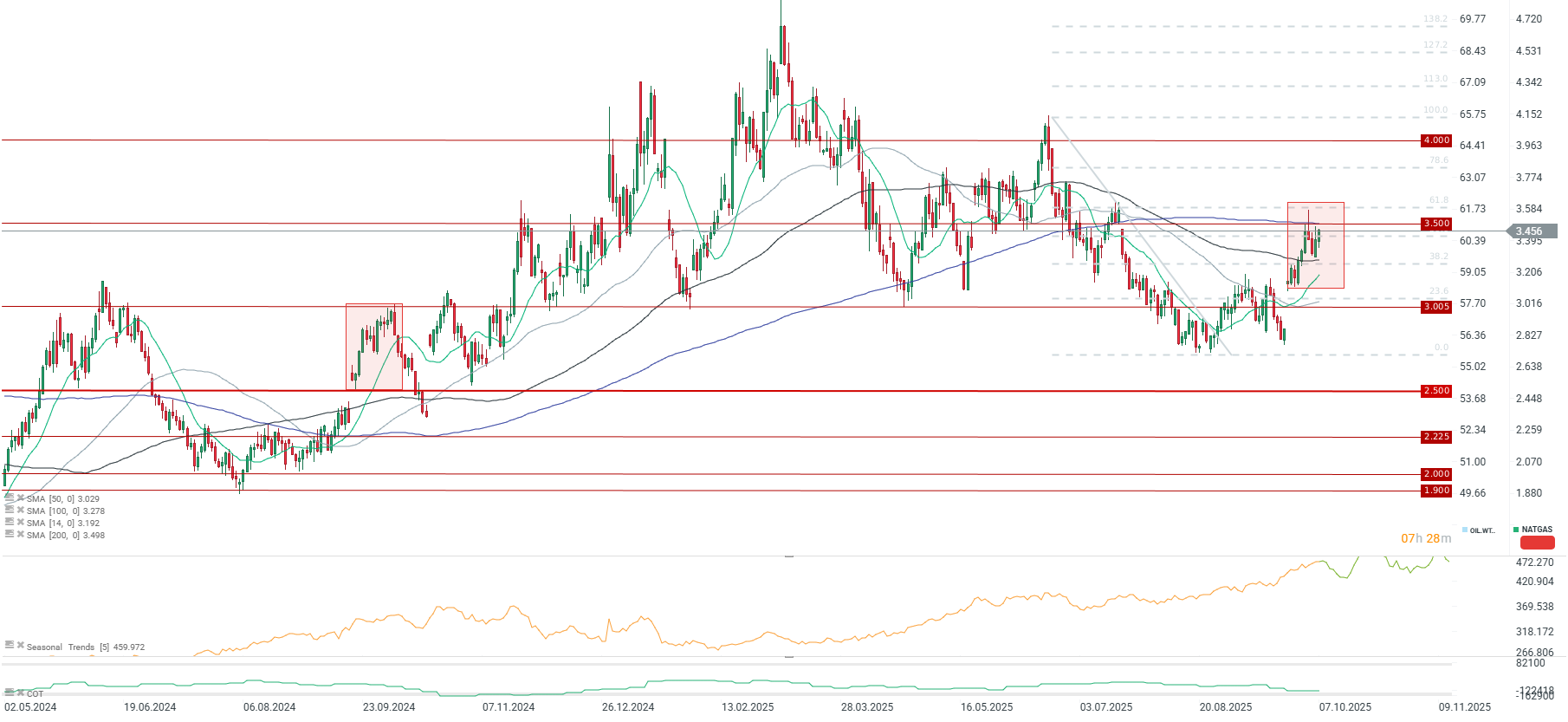
Task: Click the Fibonacci 38.2 level label
Action: [1439, 257]
